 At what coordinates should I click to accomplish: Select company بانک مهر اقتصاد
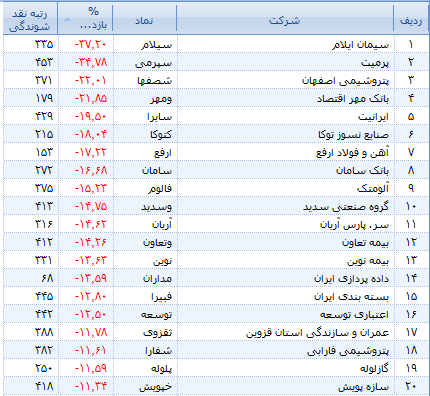click(x=353, y=99)
